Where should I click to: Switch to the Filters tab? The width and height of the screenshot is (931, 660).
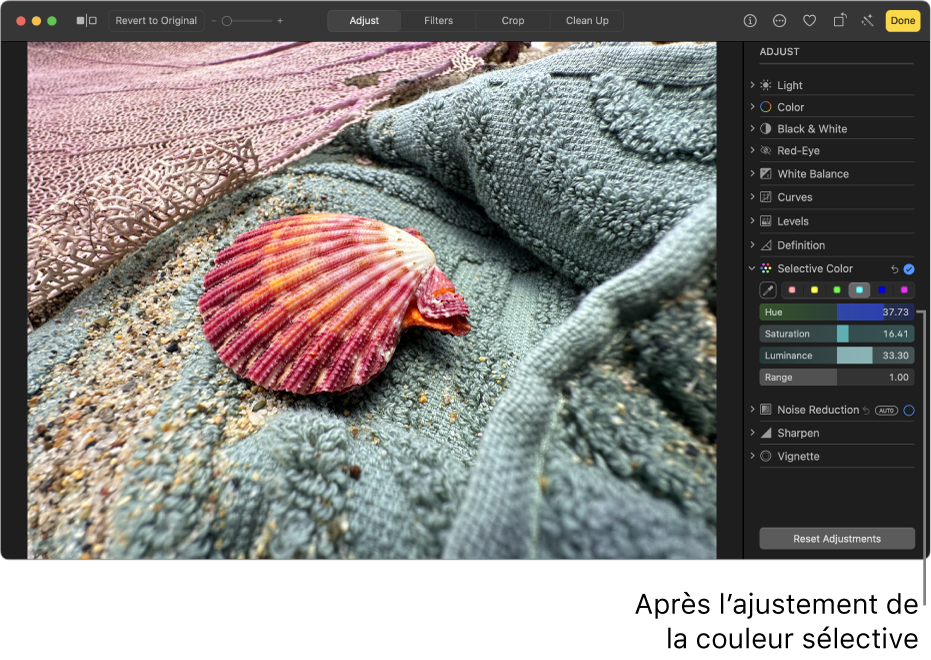[x=438, y=21]
